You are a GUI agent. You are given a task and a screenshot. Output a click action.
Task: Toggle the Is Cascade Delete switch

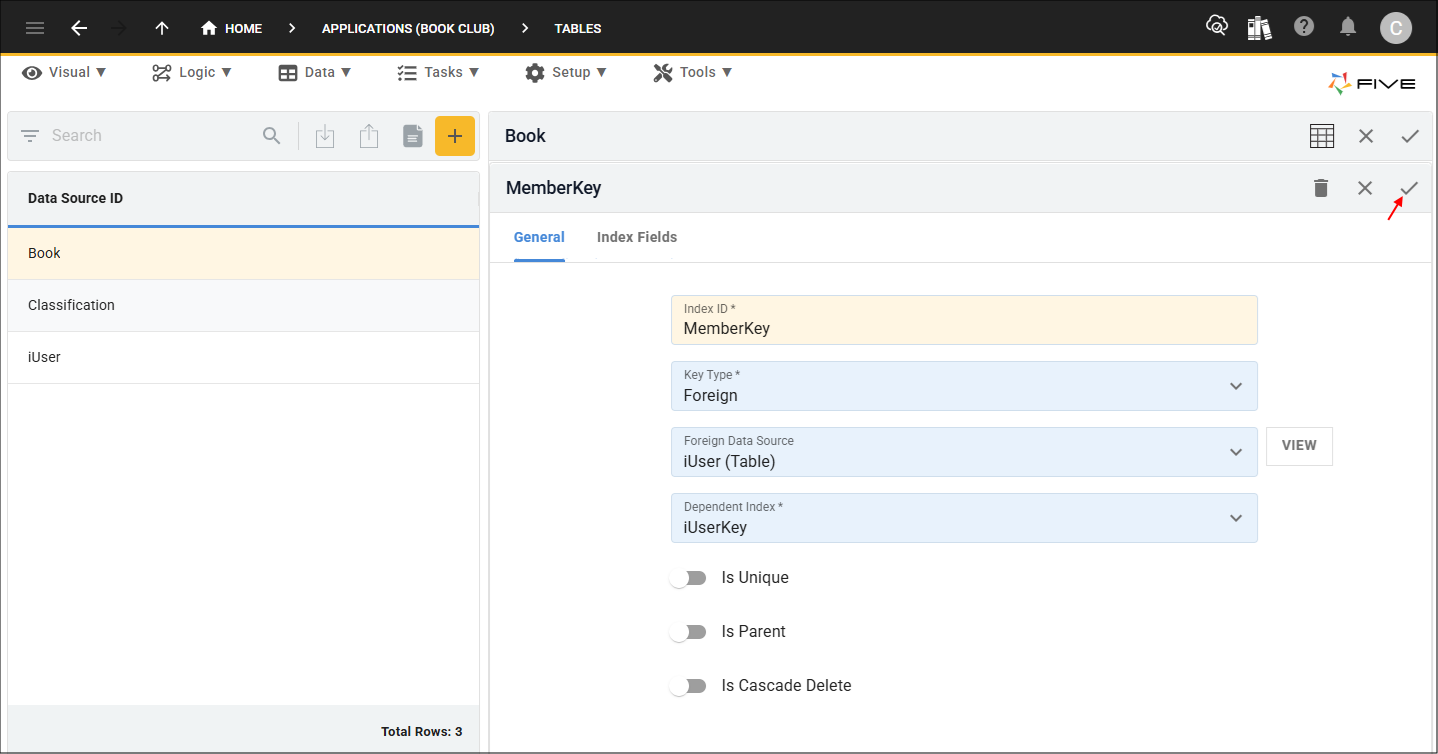[688, 686]
